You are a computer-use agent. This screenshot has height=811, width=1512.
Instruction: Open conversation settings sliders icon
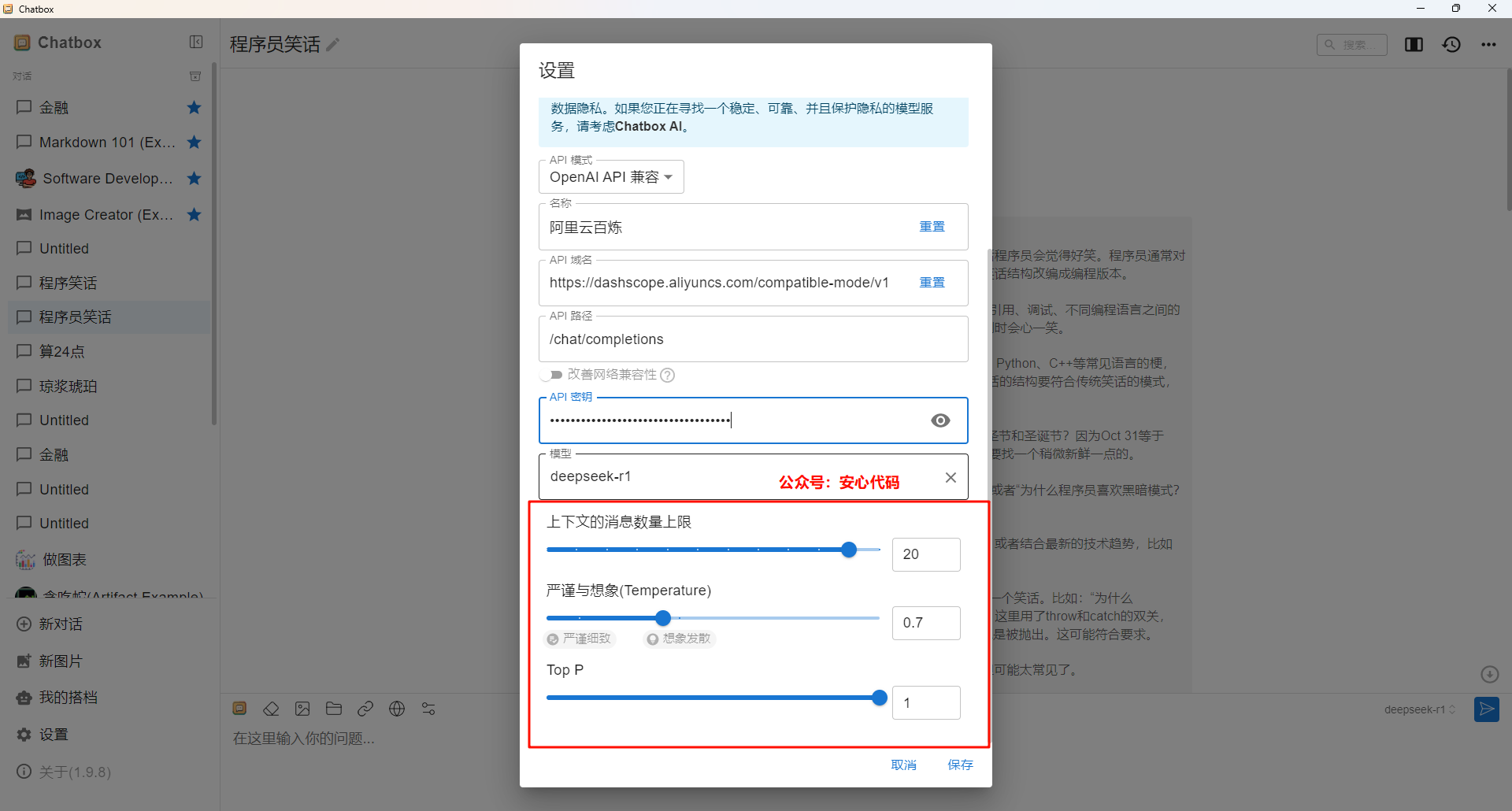click(428, 709)
